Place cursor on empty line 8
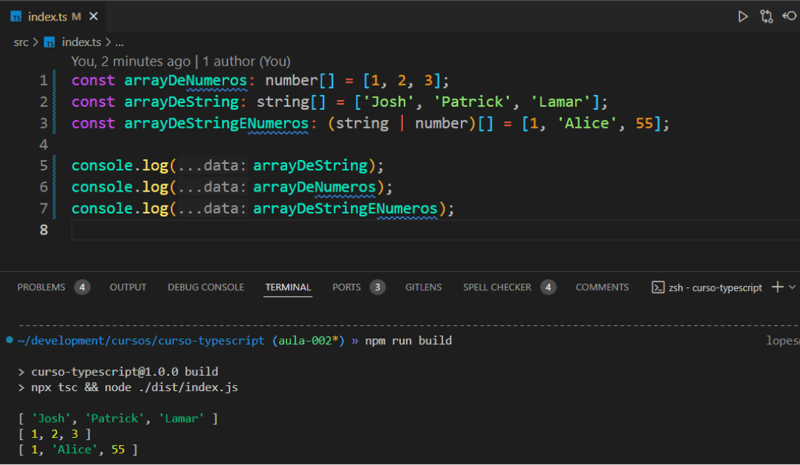Image resolution: width=800 pixels, height=465 pixels. tap(434, 230)
